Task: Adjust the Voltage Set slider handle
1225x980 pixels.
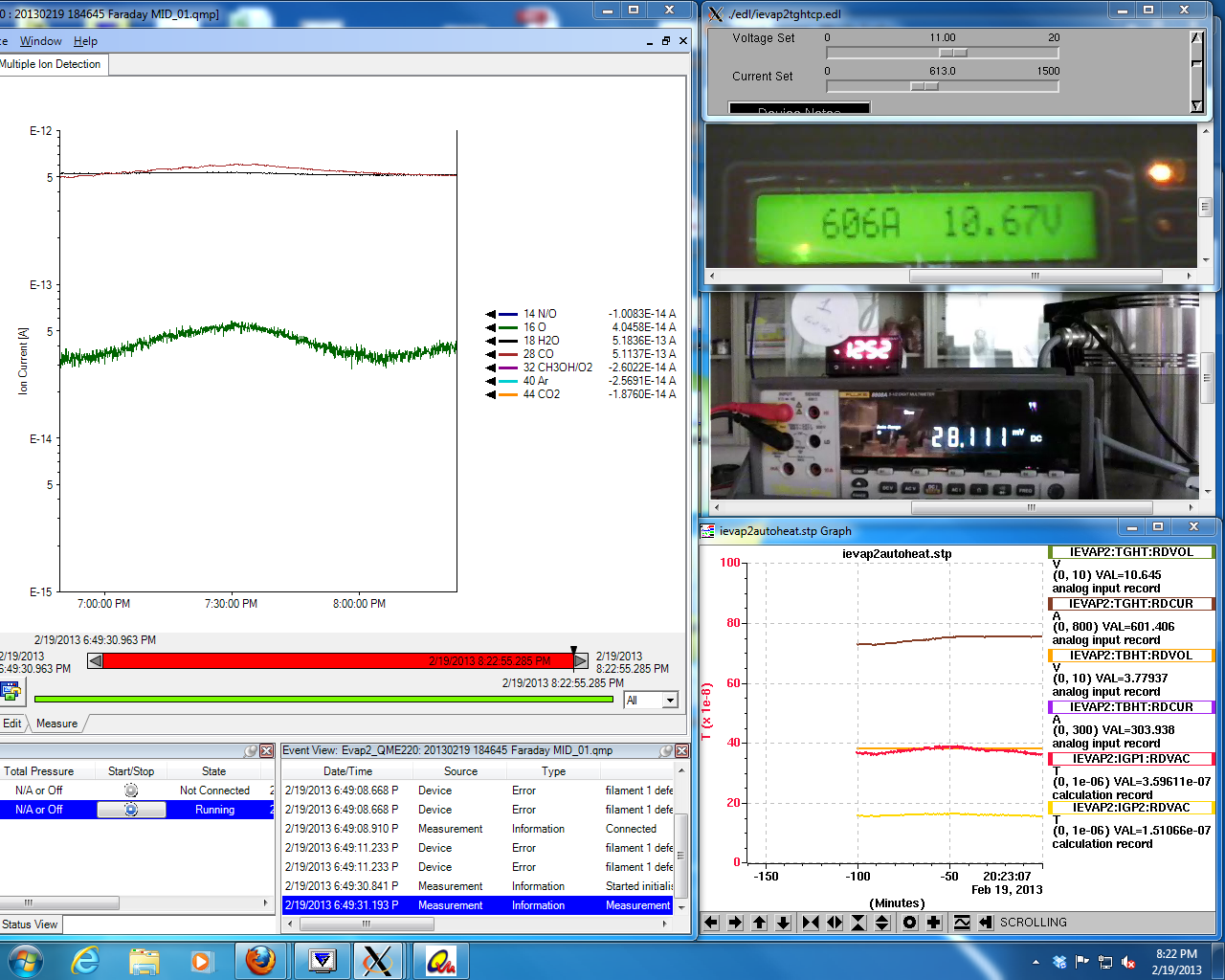Action: coord(952,54)
